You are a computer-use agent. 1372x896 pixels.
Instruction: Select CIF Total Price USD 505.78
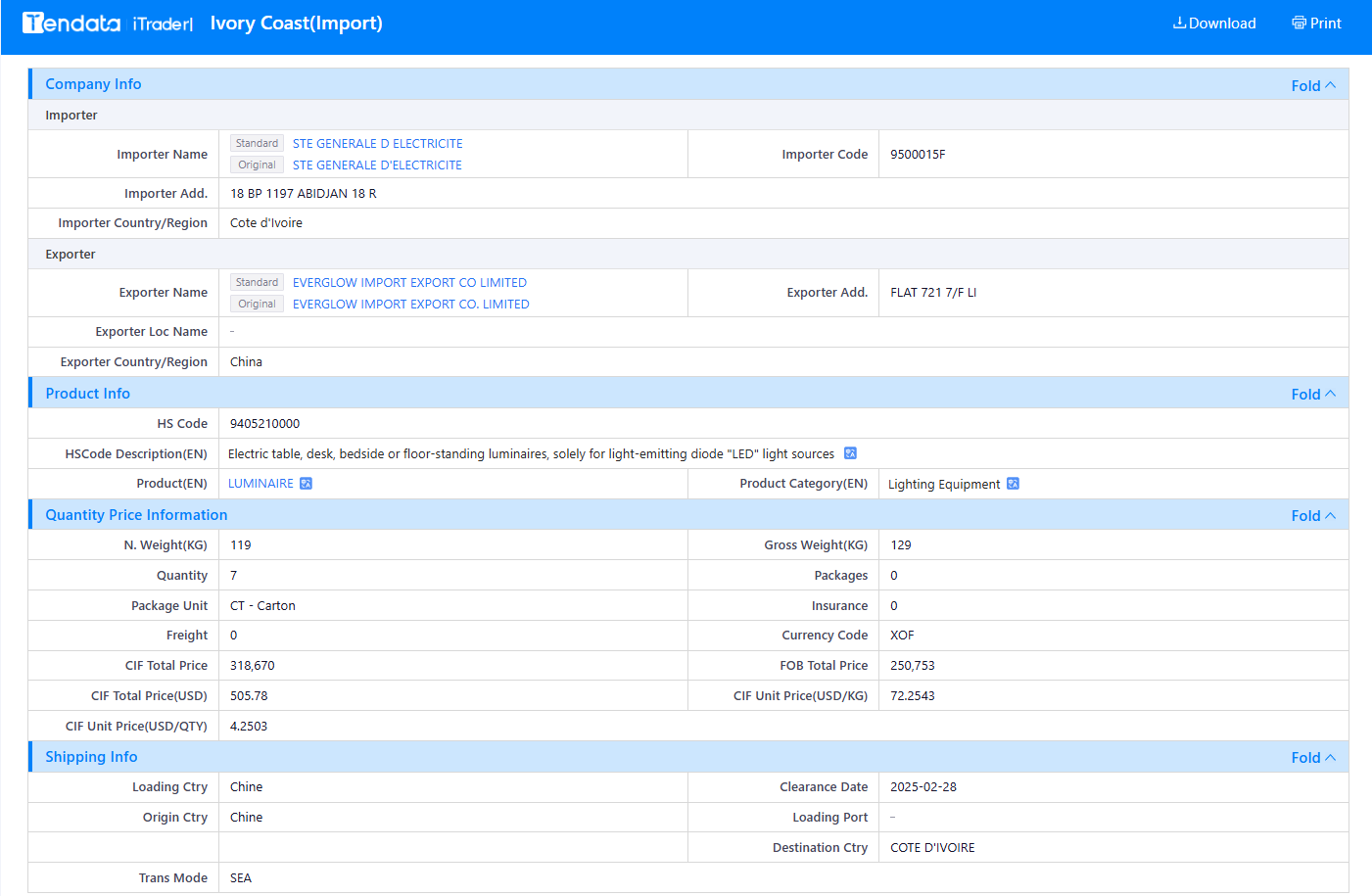click(x=249, y=695)
